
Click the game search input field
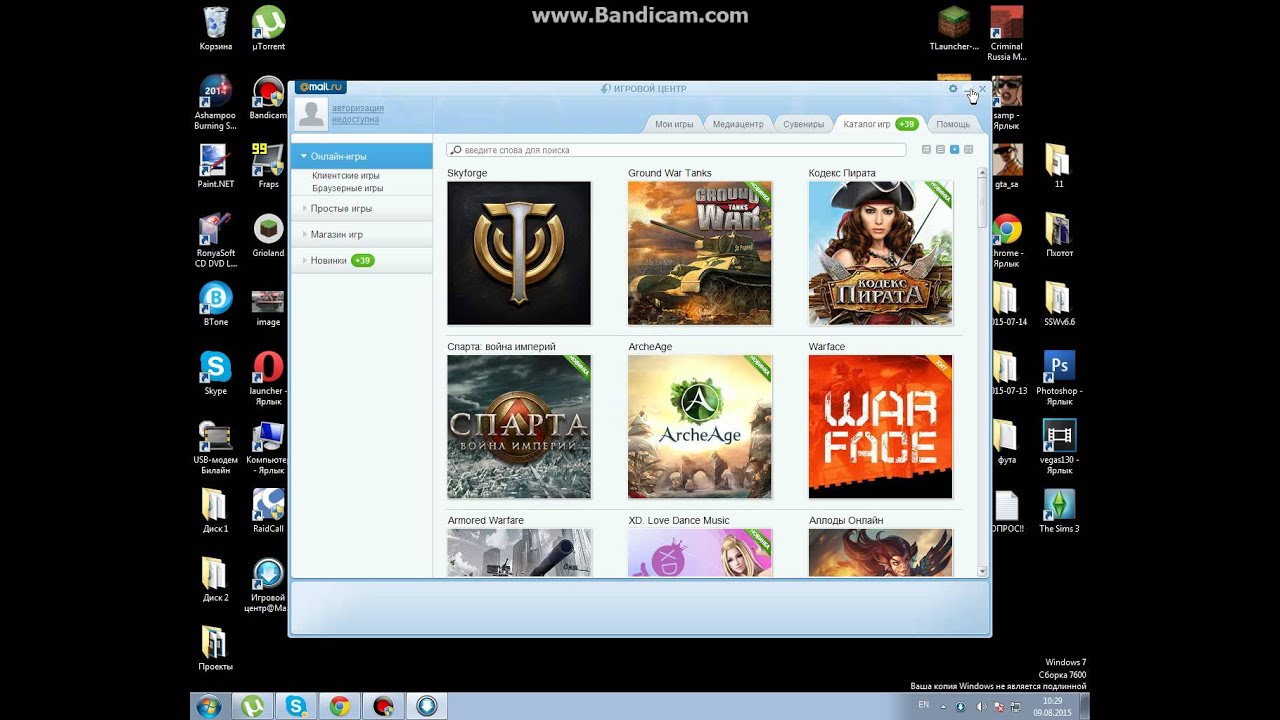tap(676, 150)
